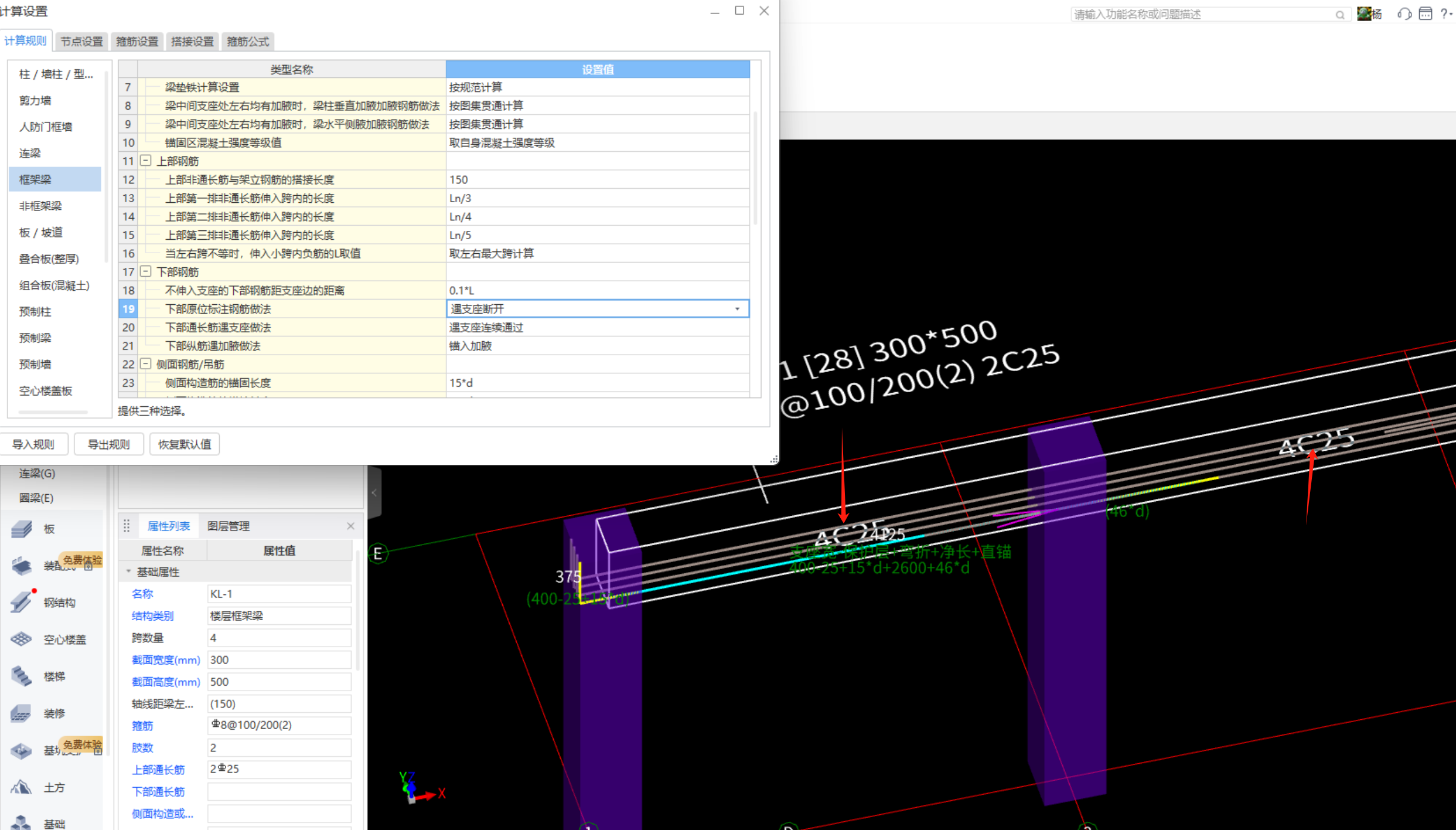
Task: Switch to the 搭接设置 tab
Action: coord(192,42)
